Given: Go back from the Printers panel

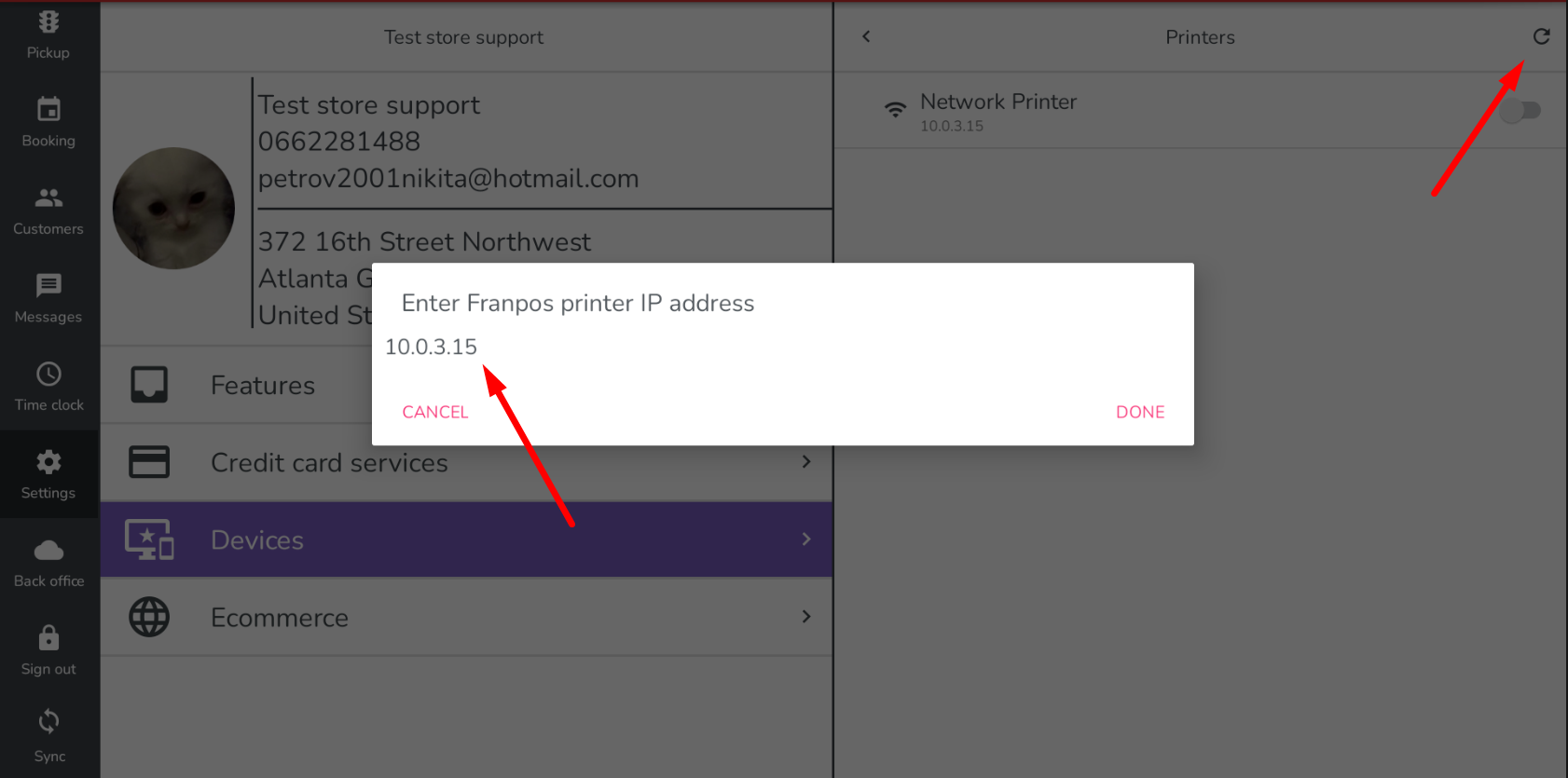Looking at the screenshot, I should click(x=866, y=36).
